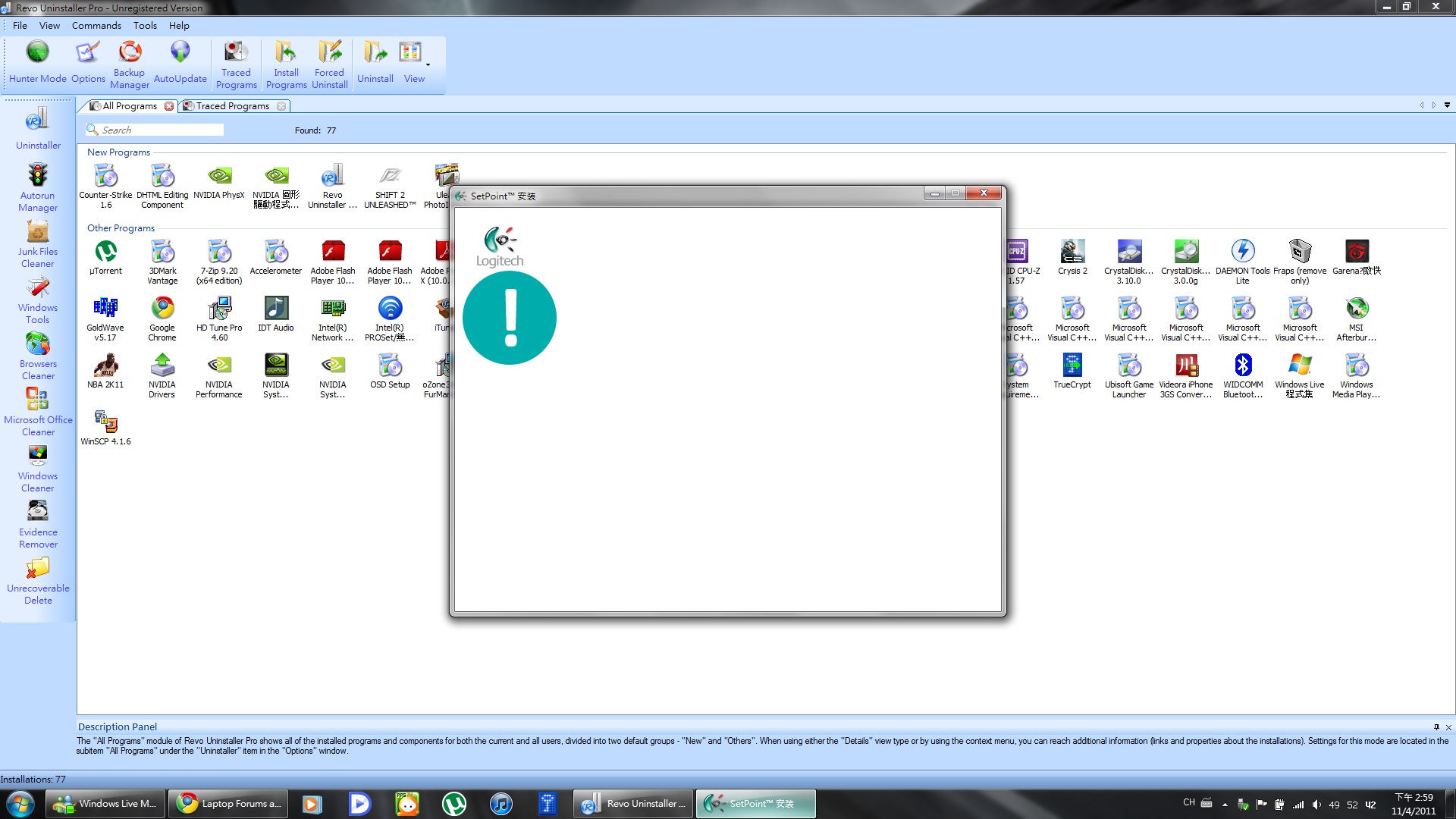Viewport: 1456px width, 819px height.
Task: Switch to Traced Programs tab
Action: [x=233, y=106]
